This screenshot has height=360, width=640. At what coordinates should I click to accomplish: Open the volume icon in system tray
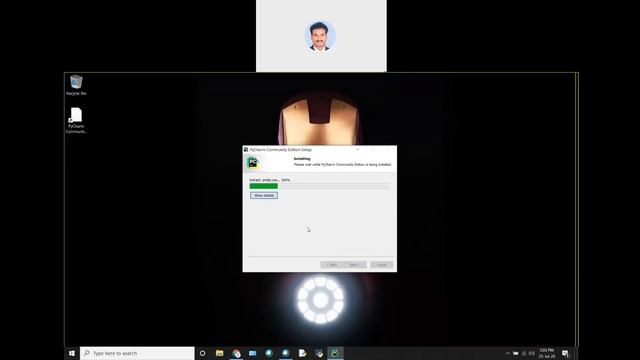(532, 353)
